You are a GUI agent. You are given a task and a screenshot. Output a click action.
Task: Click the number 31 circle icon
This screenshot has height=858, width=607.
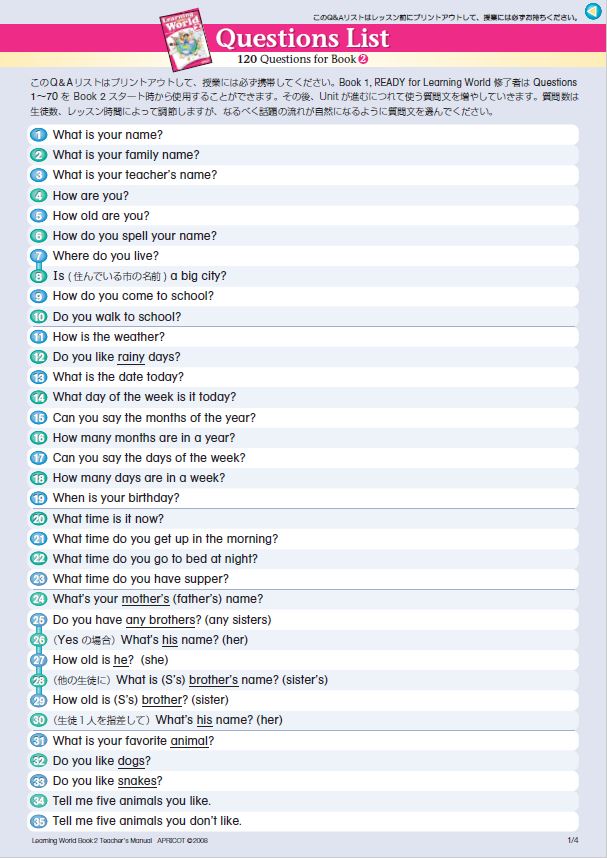click(x=39, y=741)
